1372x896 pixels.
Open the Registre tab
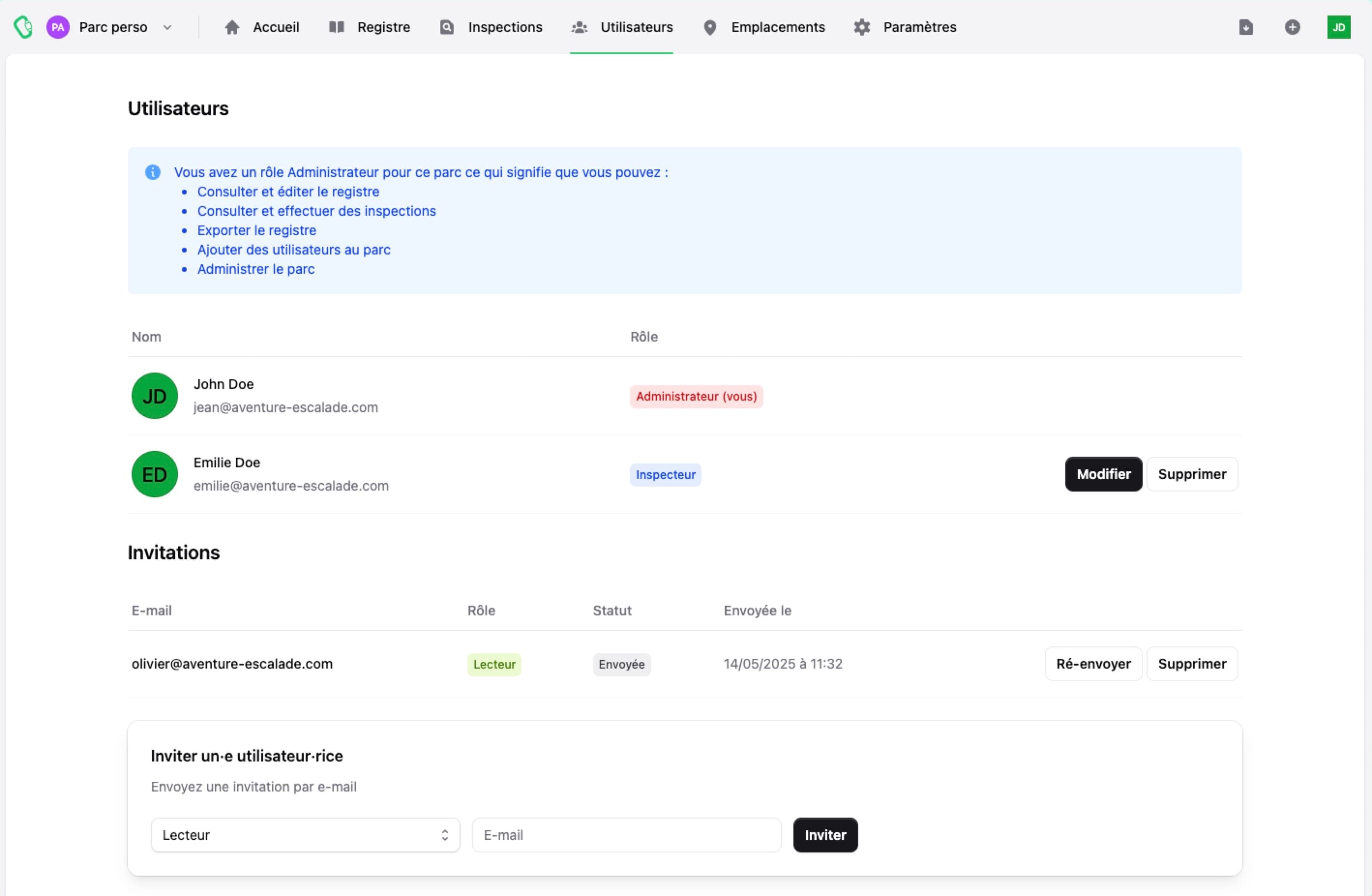[370, 27]
